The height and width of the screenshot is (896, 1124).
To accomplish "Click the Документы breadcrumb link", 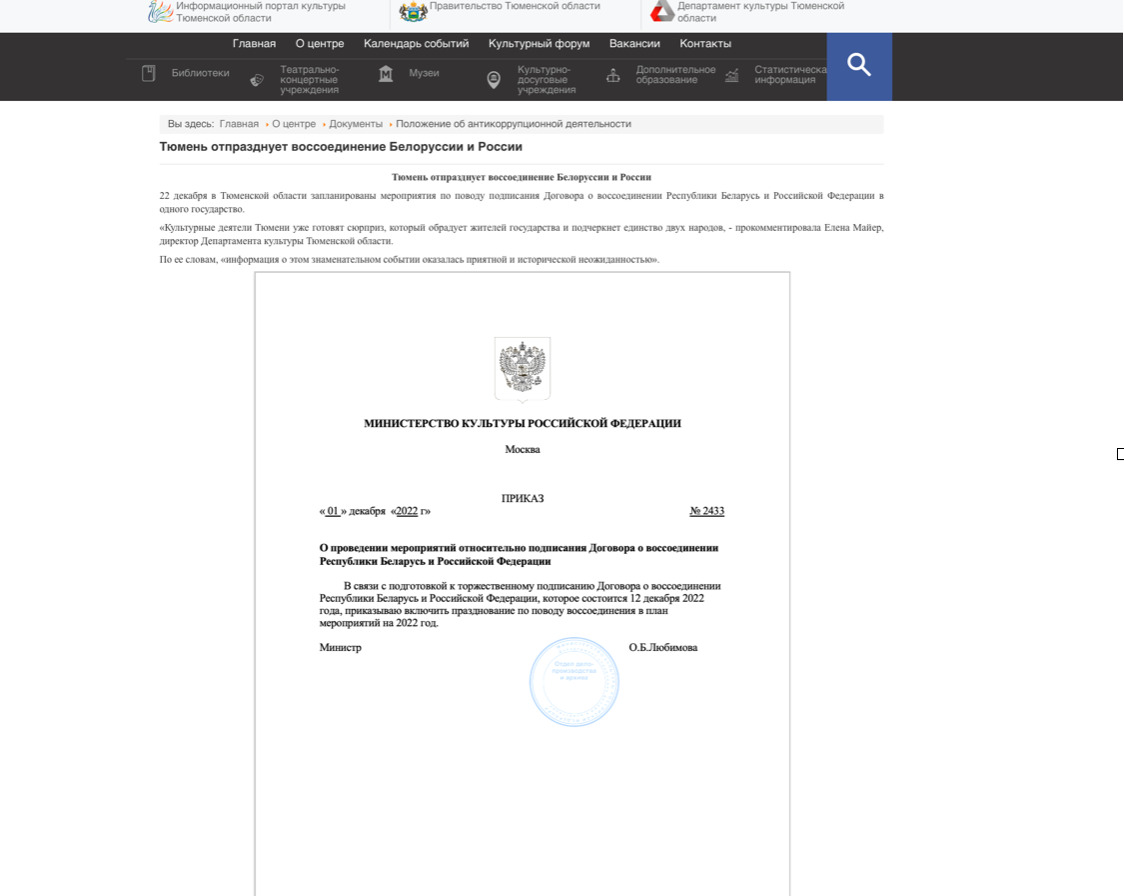I will click(x=356, y=124).
